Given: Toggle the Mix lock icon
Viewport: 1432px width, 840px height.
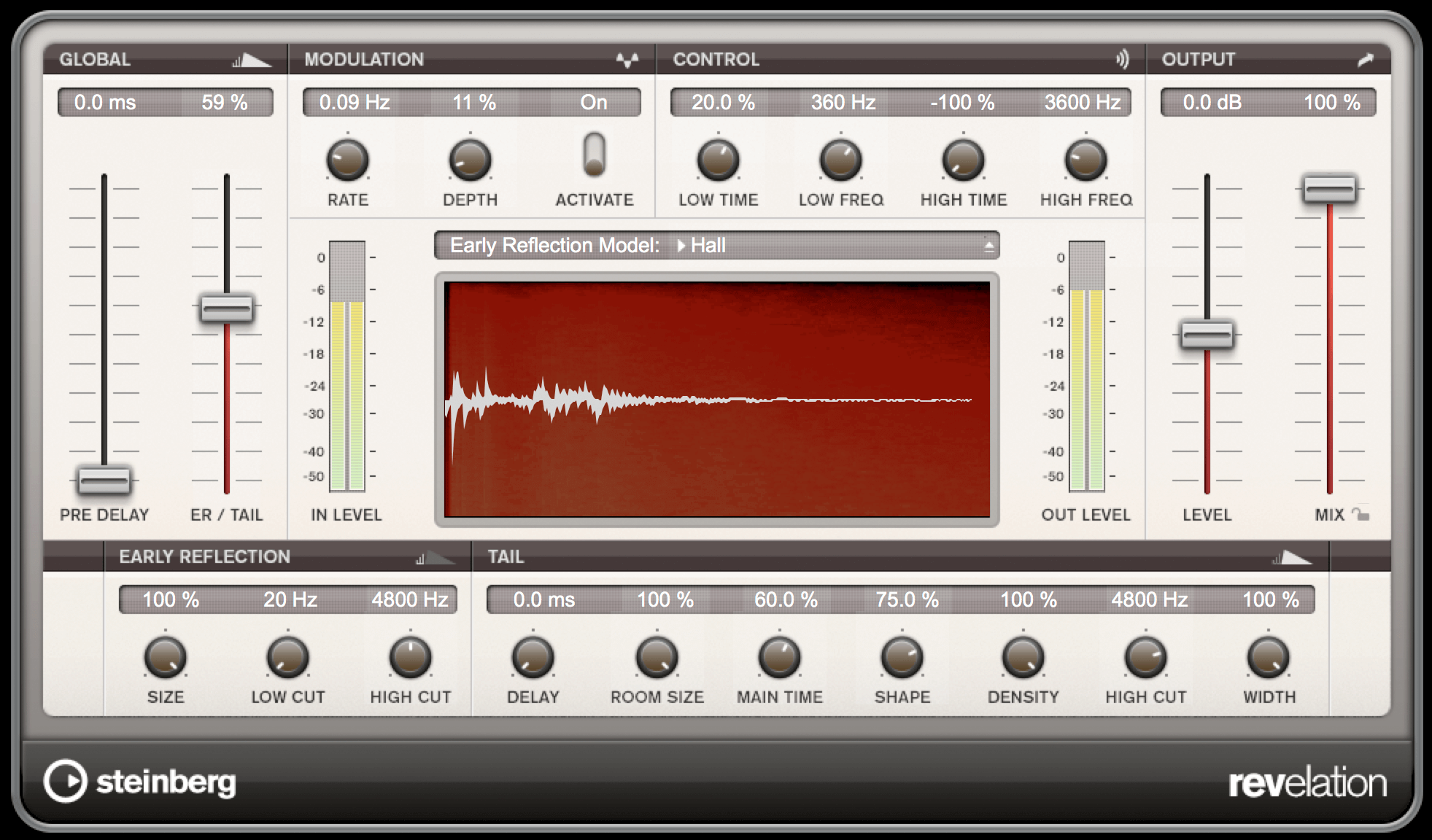Looking at the screenshot, I should (1360, 514).
